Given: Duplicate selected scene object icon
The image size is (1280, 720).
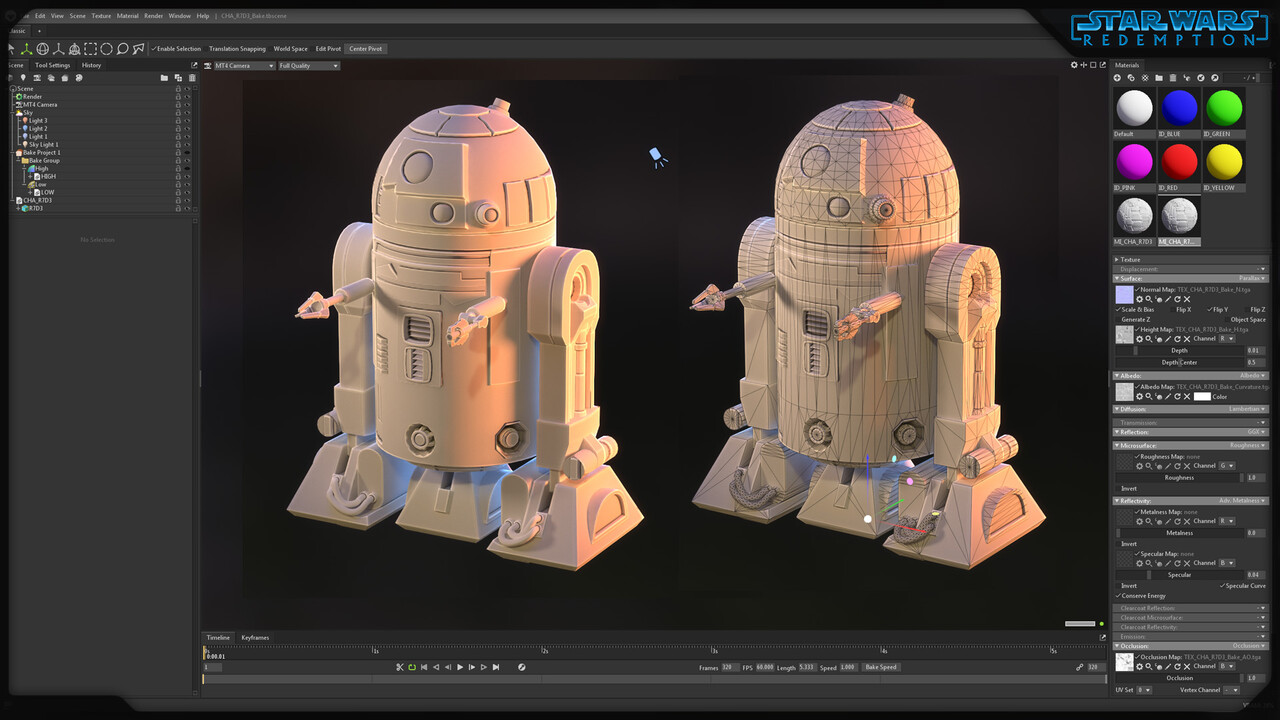Looking at the screenshot, I should tap(178, 77).
